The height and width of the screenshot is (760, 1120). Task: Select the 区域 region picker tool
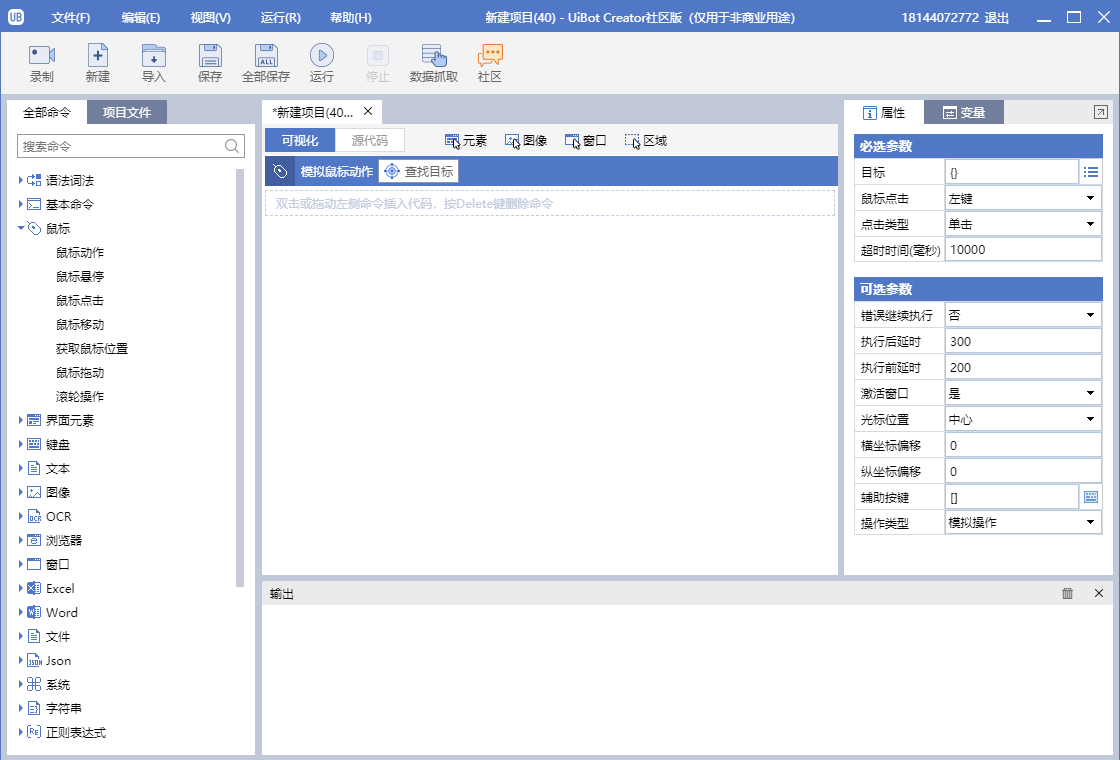point(646,141)
